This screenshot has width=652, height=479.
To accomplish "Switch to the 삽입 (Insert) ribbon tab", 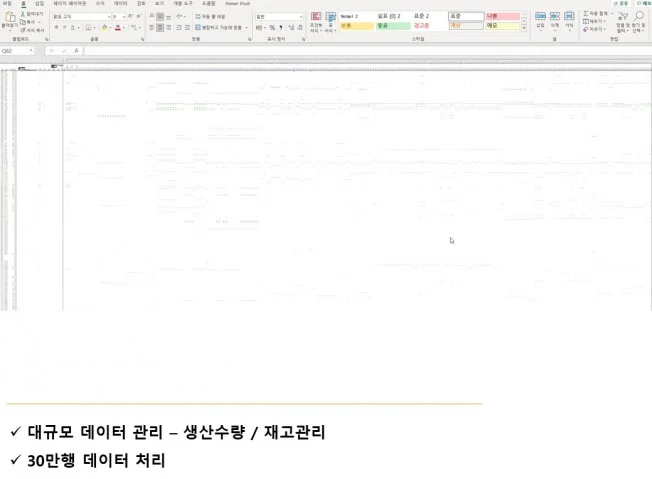I will pos(40,3).
